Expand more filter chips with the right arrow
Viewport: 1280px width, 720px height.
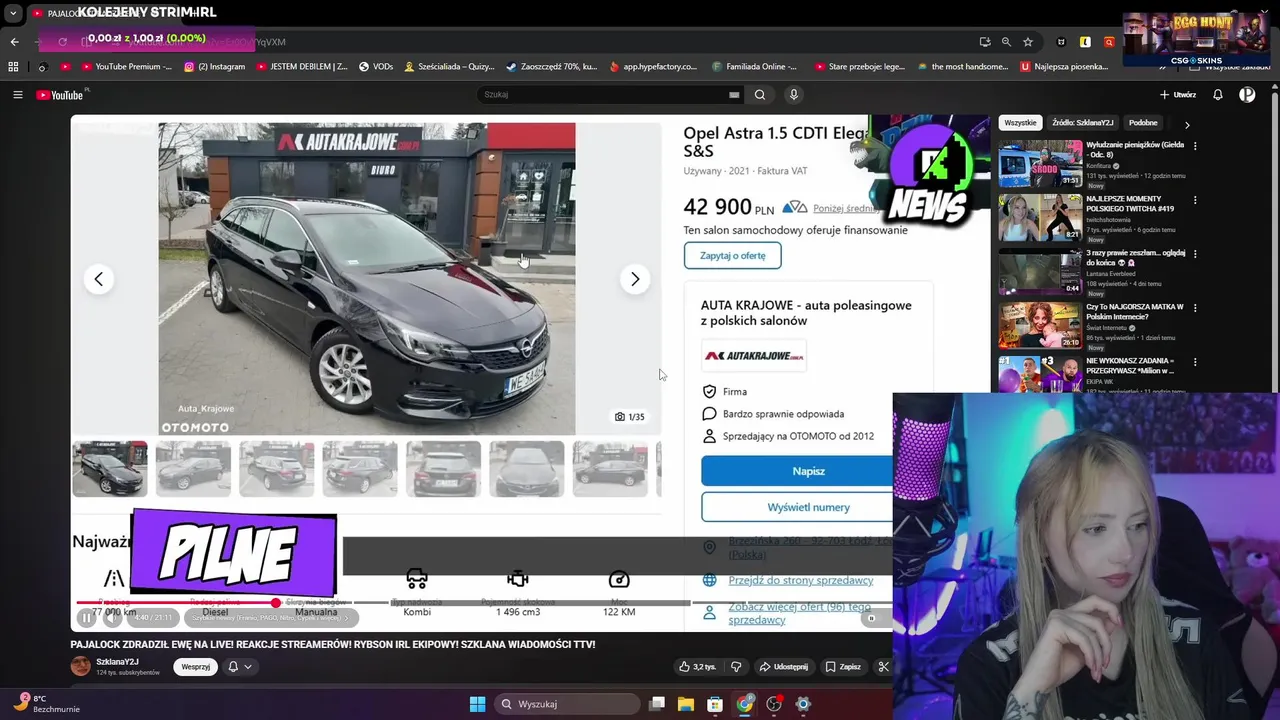(x=1187, y=125)
